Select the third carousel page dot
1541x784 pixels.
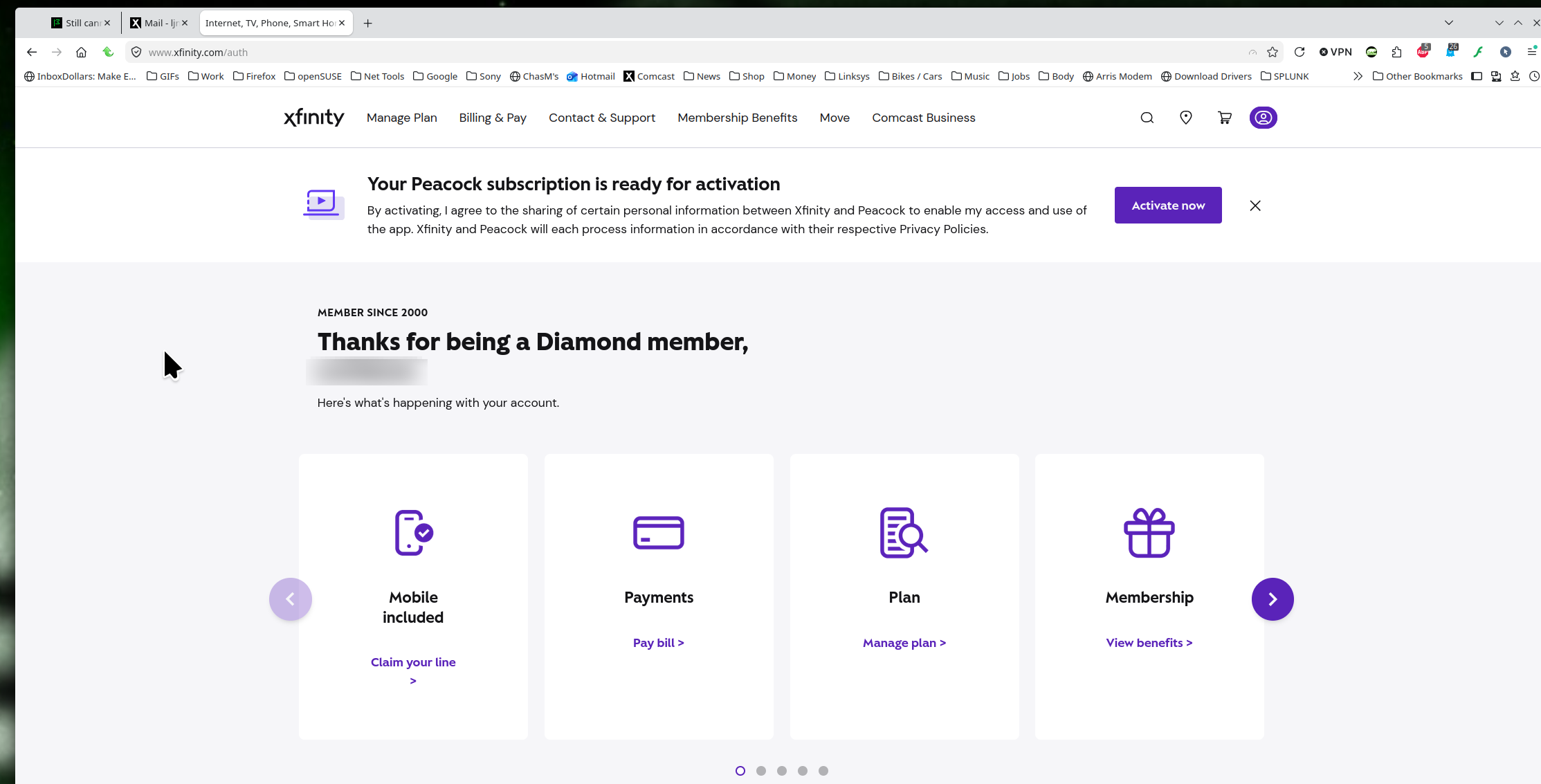(x=781, y=771)
